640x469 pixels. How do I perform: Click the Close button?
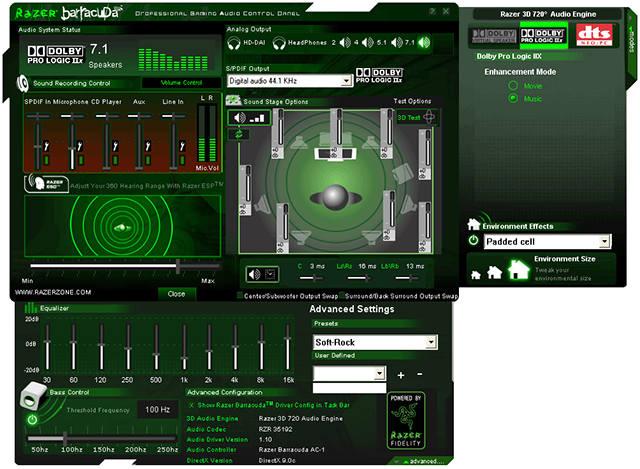[176, 294]
